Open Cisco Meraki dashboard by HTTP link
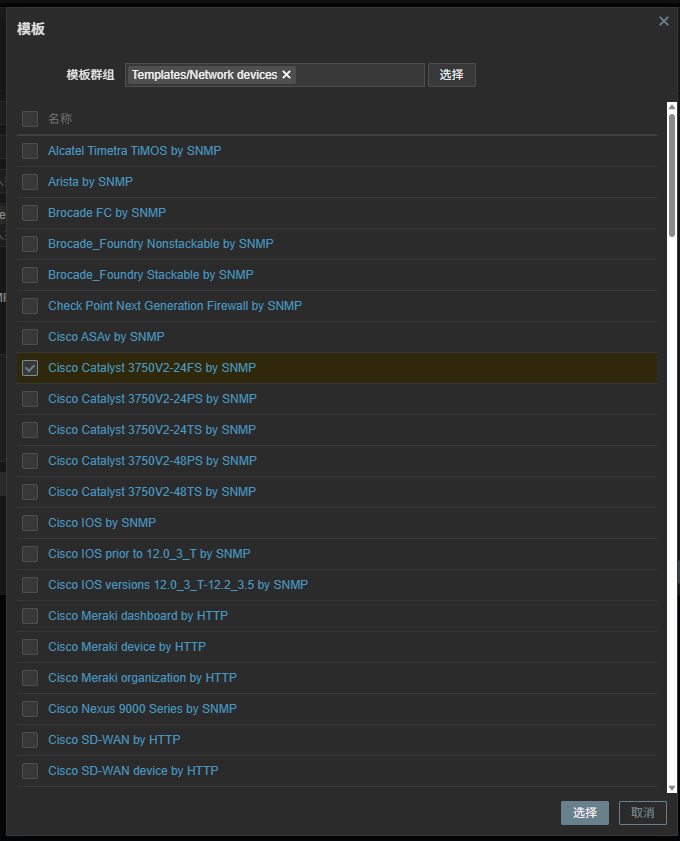This screenshot has width=680, height=841. pos(138,616)
